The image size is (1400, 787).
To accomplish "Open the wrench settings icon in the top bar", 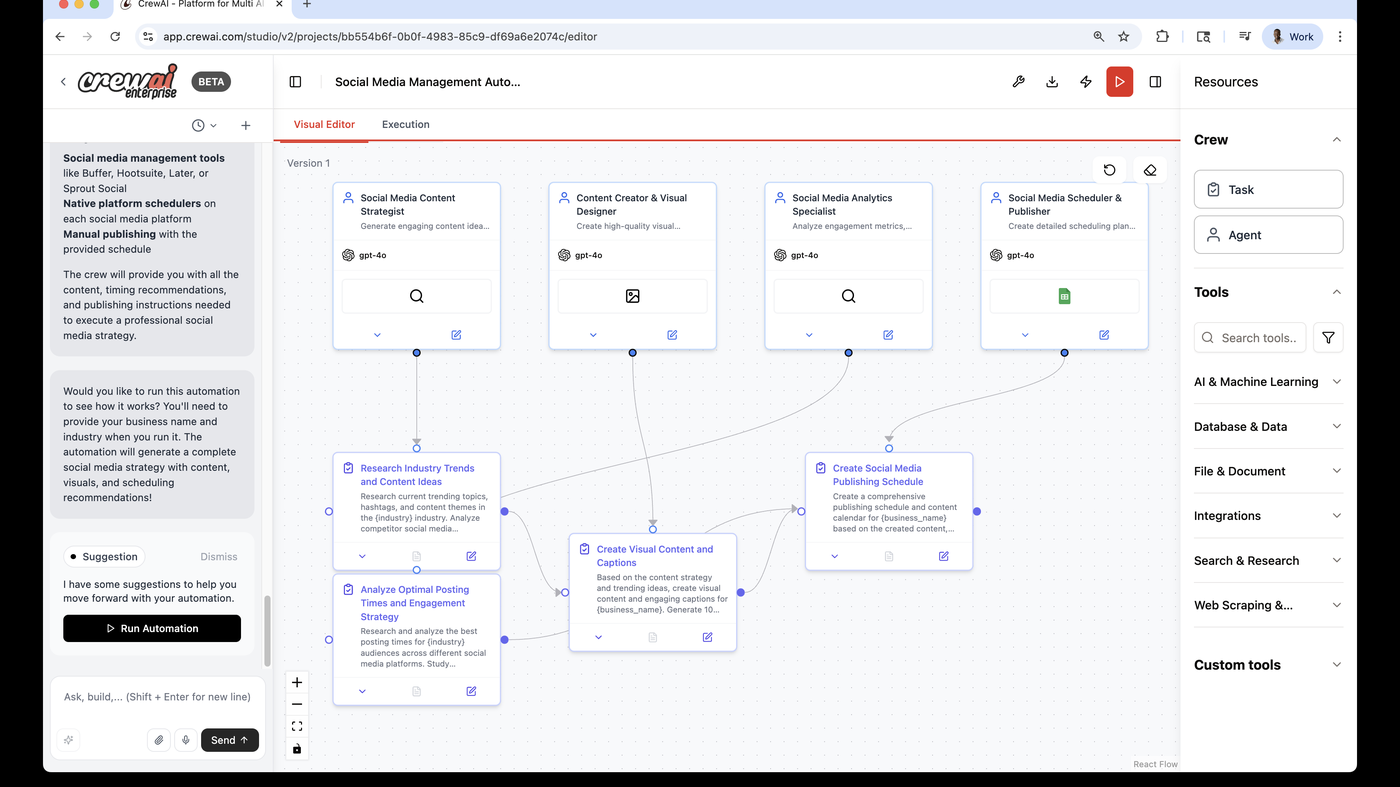I will 1018,82.
